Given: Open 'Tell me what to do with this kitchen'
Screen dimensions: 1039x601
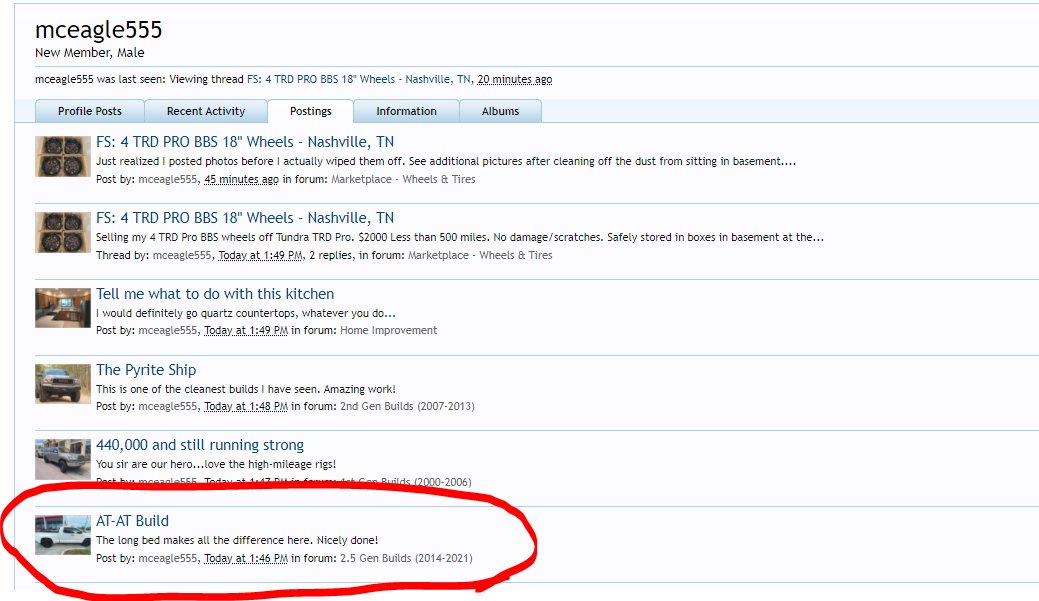Looking at the screenshot, I should pyautogui.click(x=215, y=294).
